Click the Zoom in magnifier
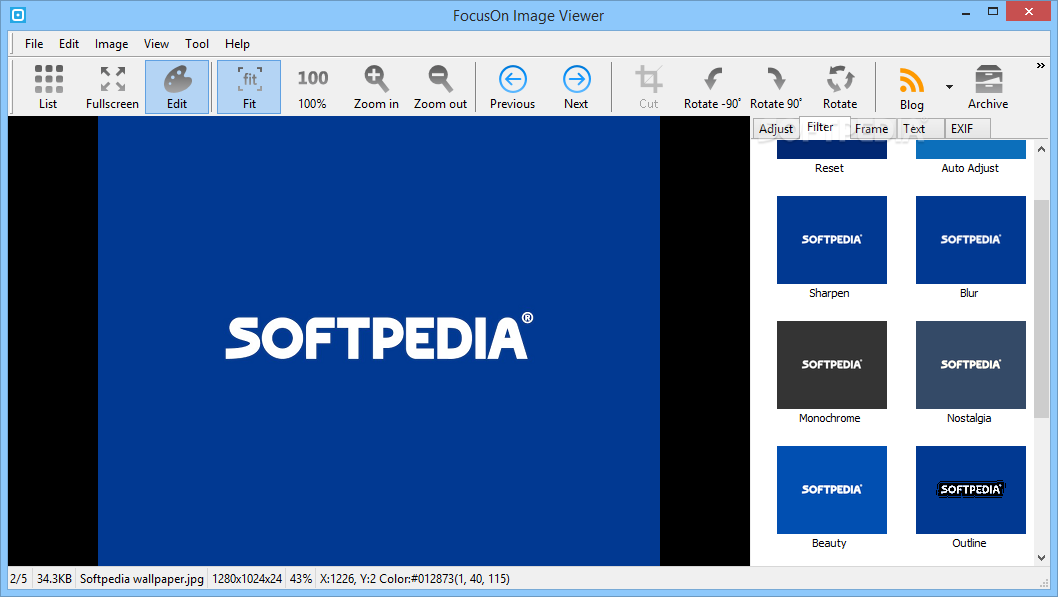This screenshot has width=1058, height=597. [x=376, y=87]
